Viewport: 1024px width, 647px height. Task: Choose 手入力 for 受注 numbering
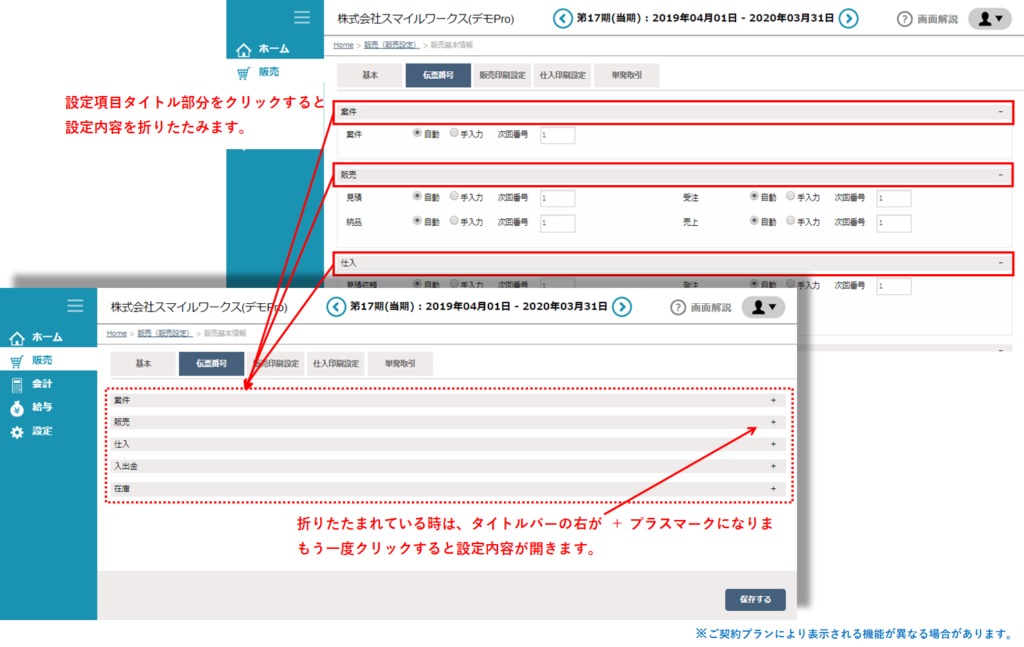pyautogui.click(x=790, y=196)
